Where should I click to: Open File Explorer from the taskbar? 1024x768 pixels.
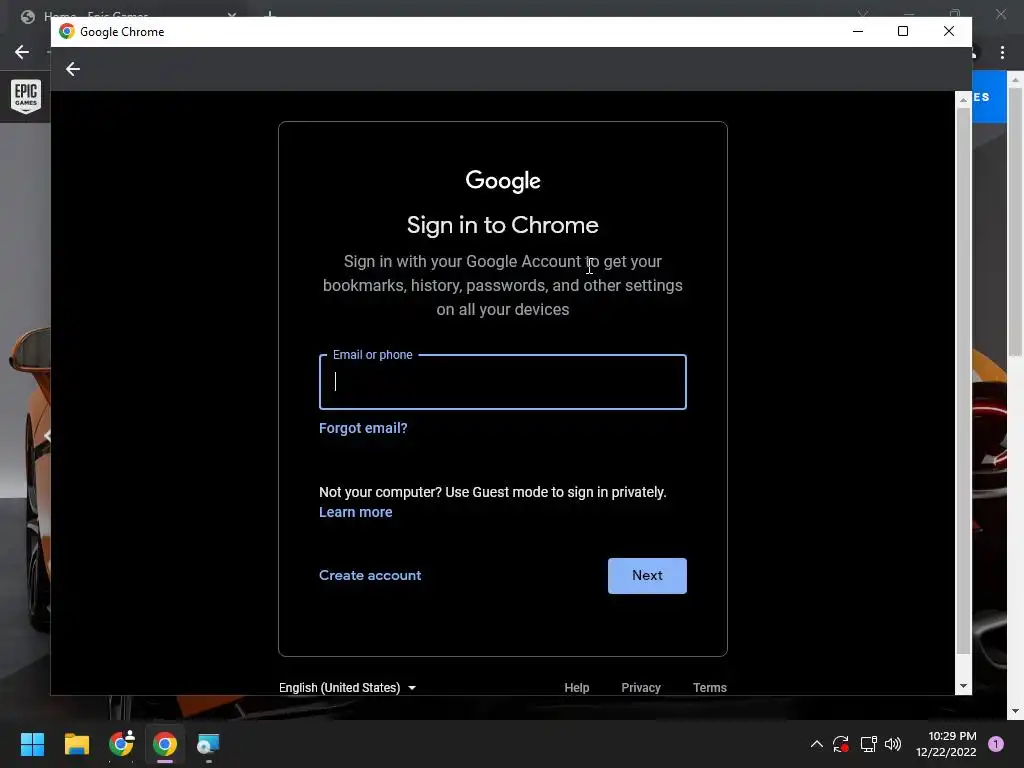click(x=76, y=744)
